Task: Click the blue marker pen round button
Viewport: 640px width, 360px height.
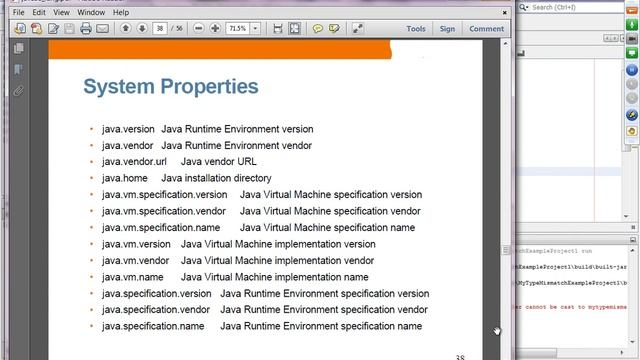Action: pos(632,115)
